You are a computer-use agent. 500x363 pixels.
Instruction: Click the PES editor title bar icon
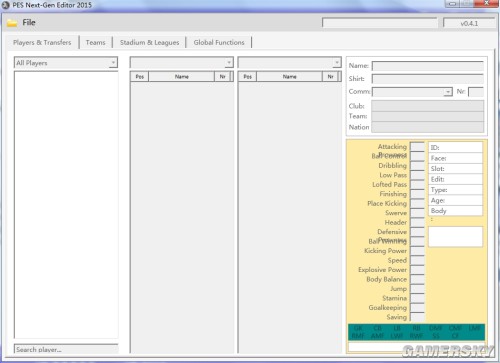pos(6,5)
